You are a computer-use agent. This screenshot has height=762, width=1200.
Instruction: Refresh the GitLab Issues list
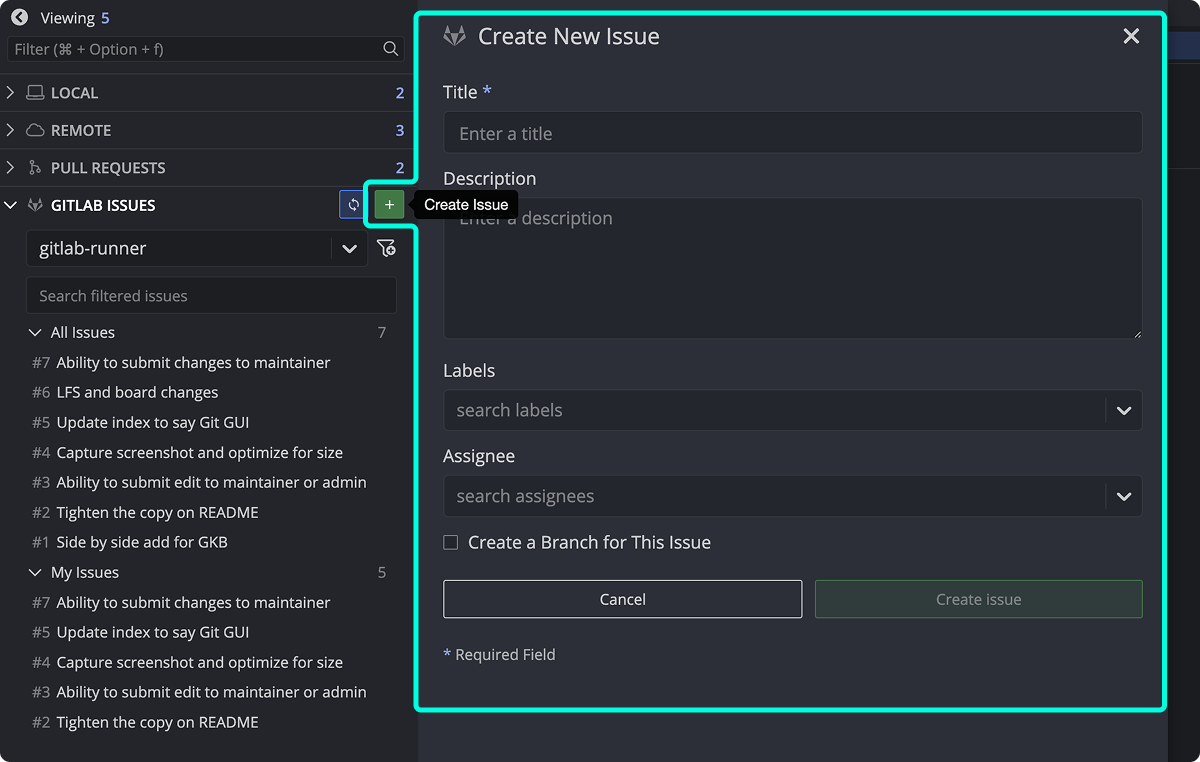352,204
